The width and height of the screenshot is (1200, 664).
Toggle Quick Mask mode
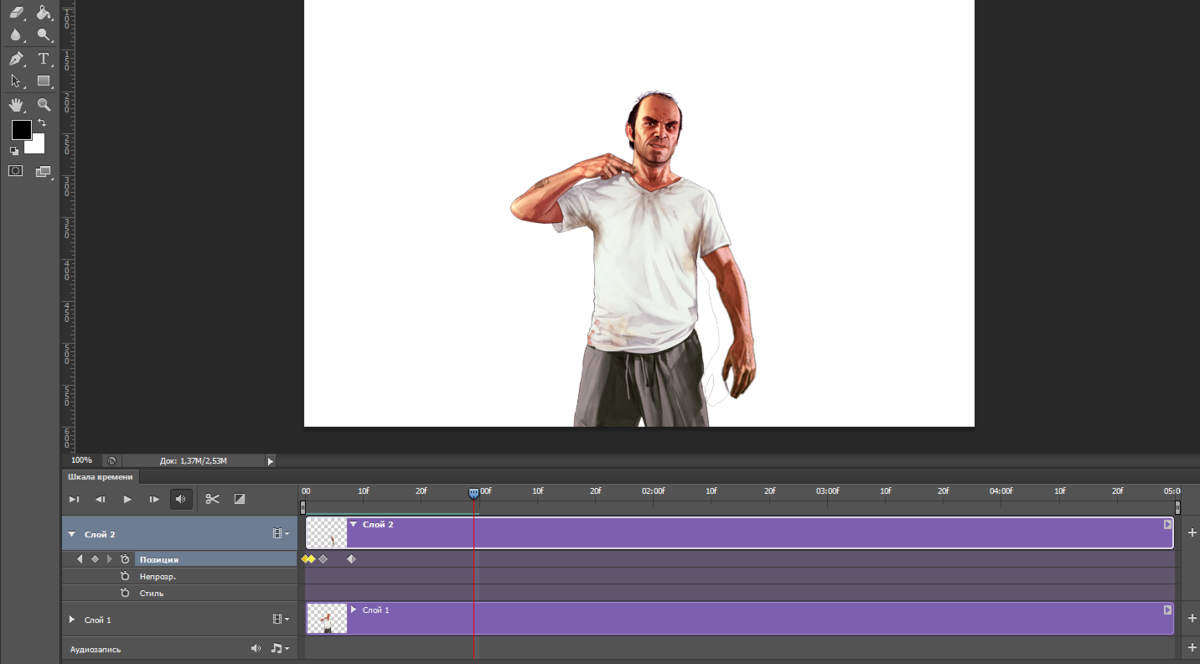click(x=16, y=171)
